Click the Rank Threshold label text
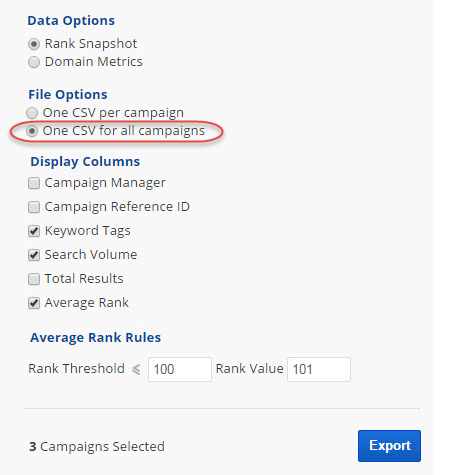 click(76, 369)
